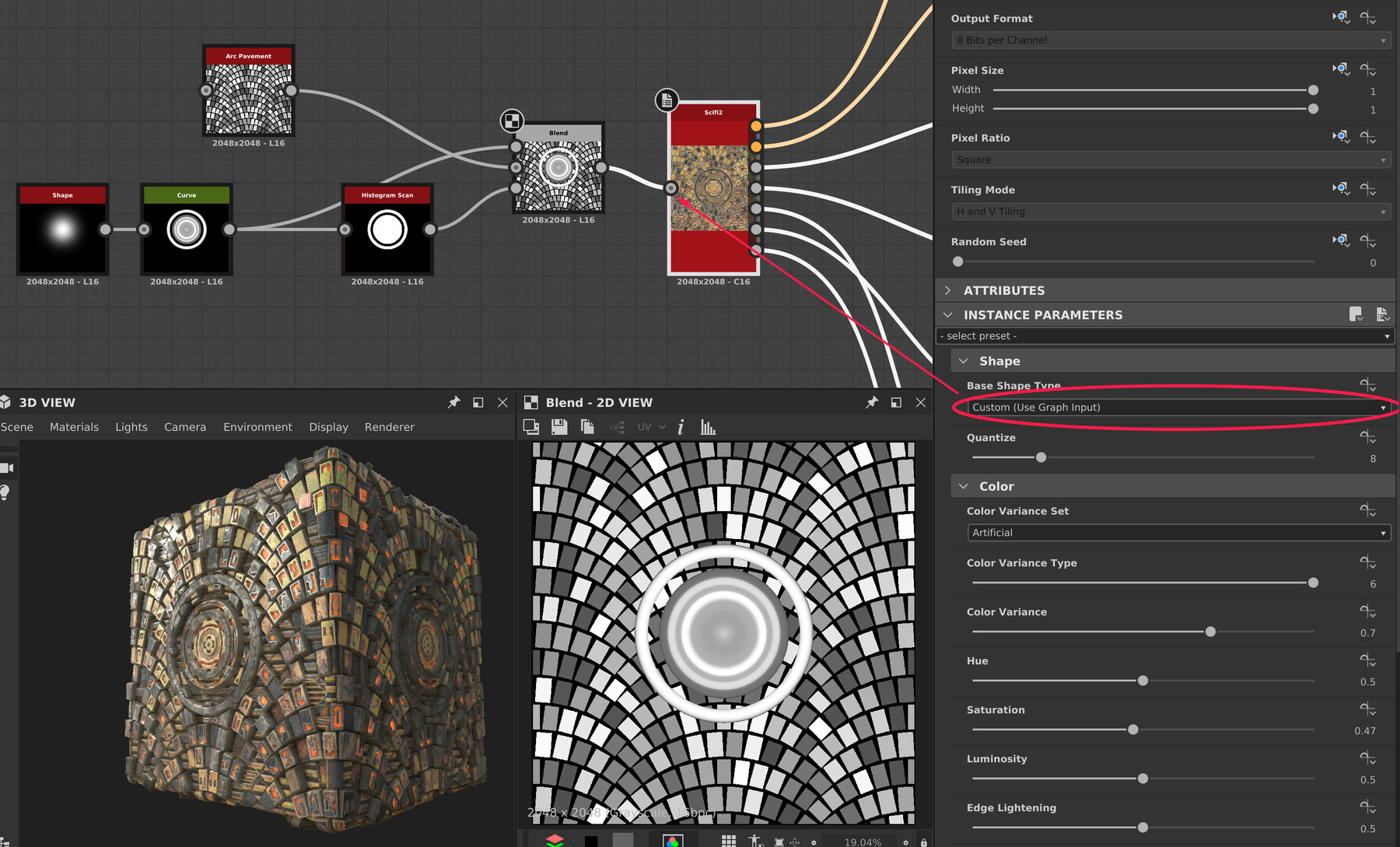Expand the ATTRIBUTES section
1400x847 pixels.
point(1005,290)
